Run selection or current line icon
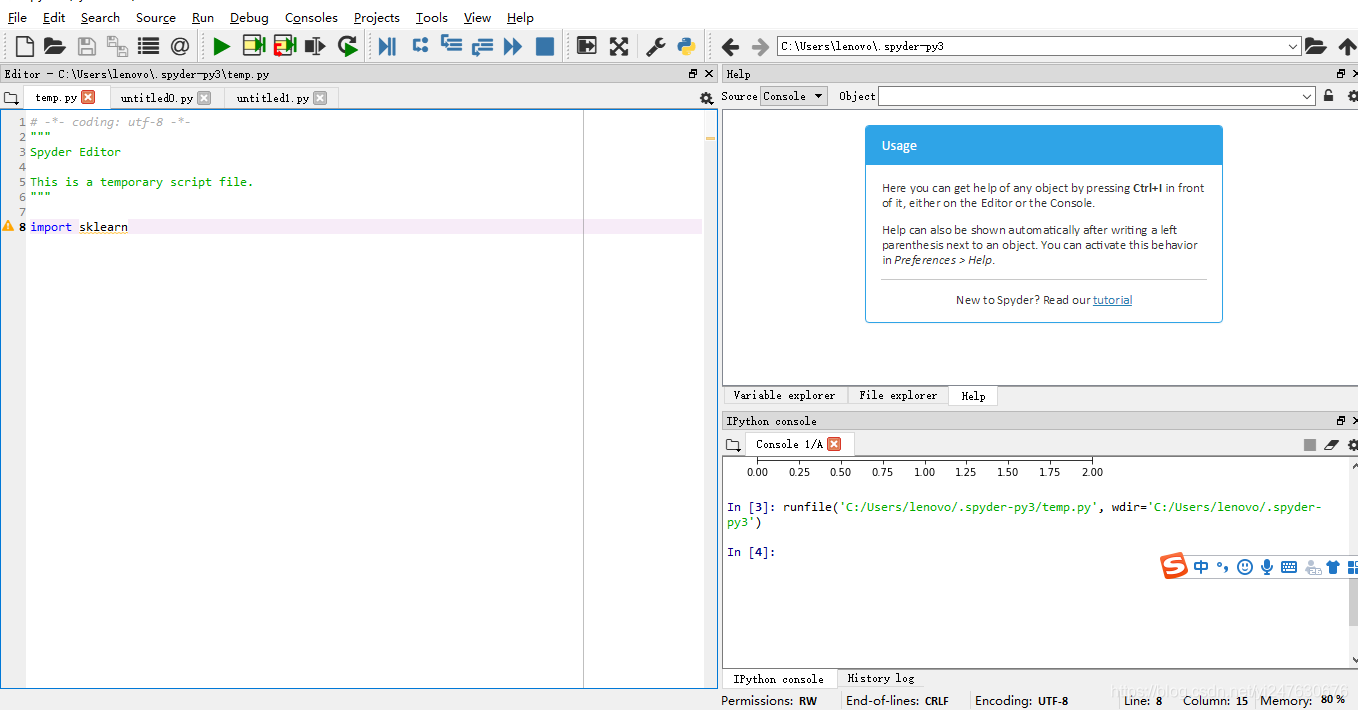The height and width of the screenshot is (710, 1358). click(315, 46)
